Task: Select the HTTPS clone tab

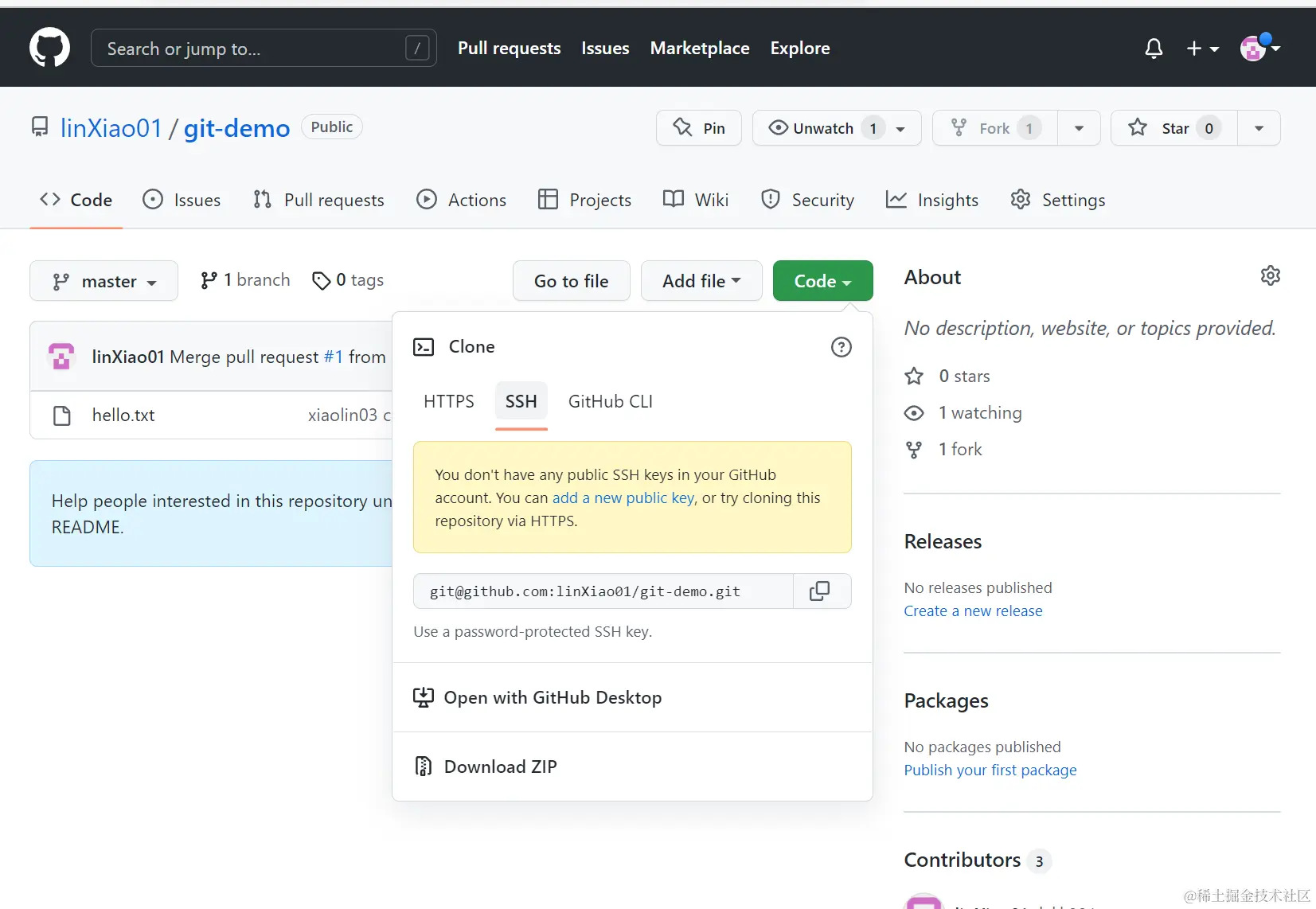Action: coord(449,402)
